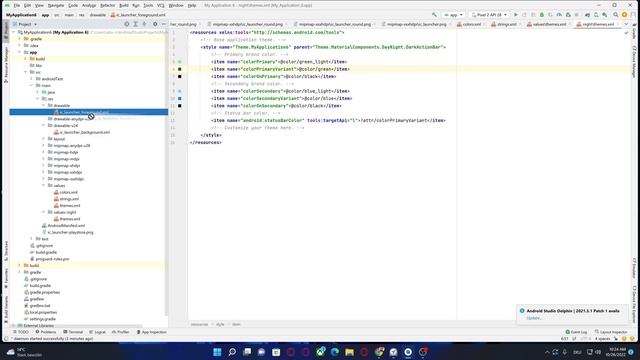The image size is (640, 360).
Task: Expand the top-level build folder near gradle
Action: (19, 265)
